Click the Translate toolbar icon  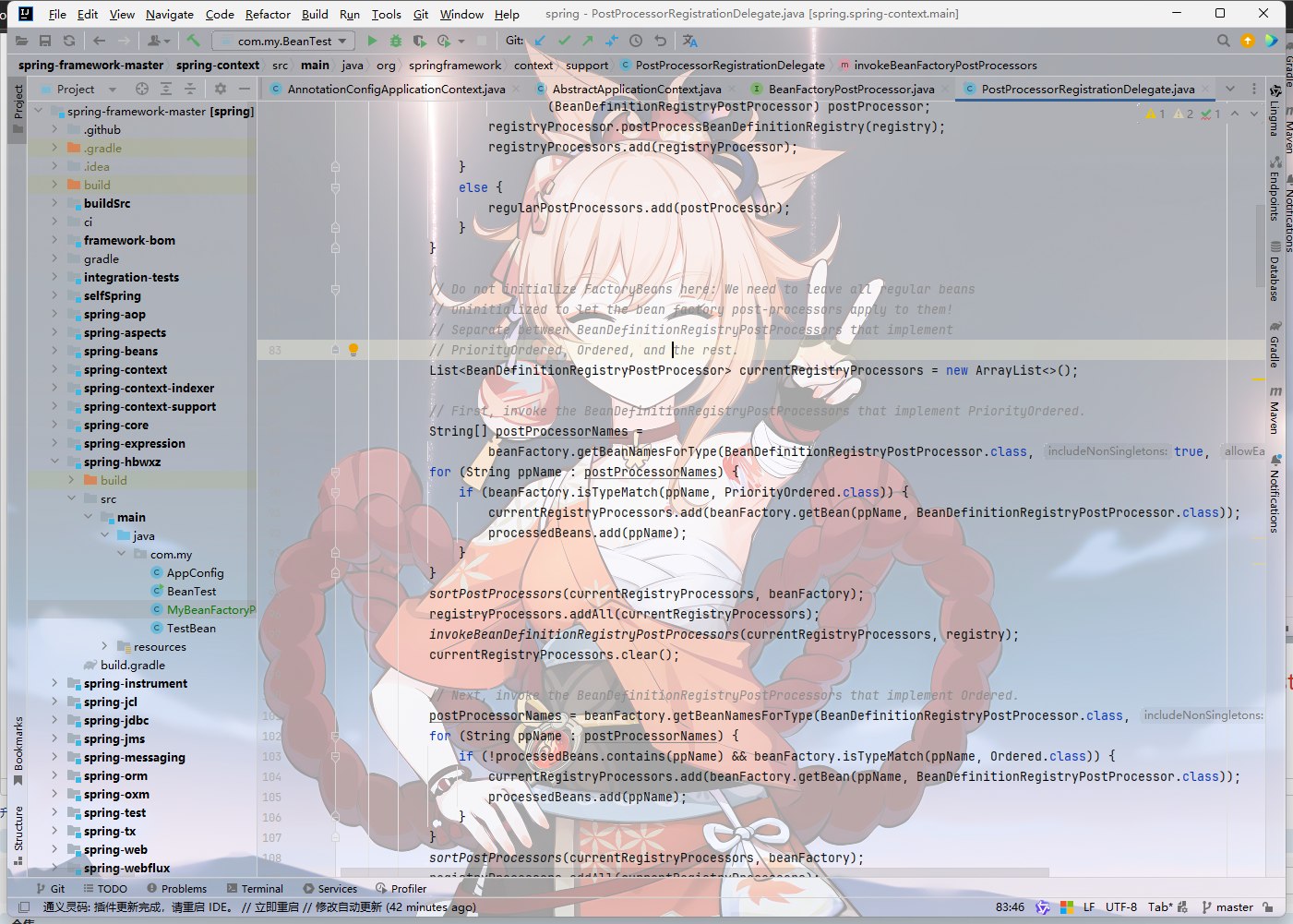tap(690, 41)
